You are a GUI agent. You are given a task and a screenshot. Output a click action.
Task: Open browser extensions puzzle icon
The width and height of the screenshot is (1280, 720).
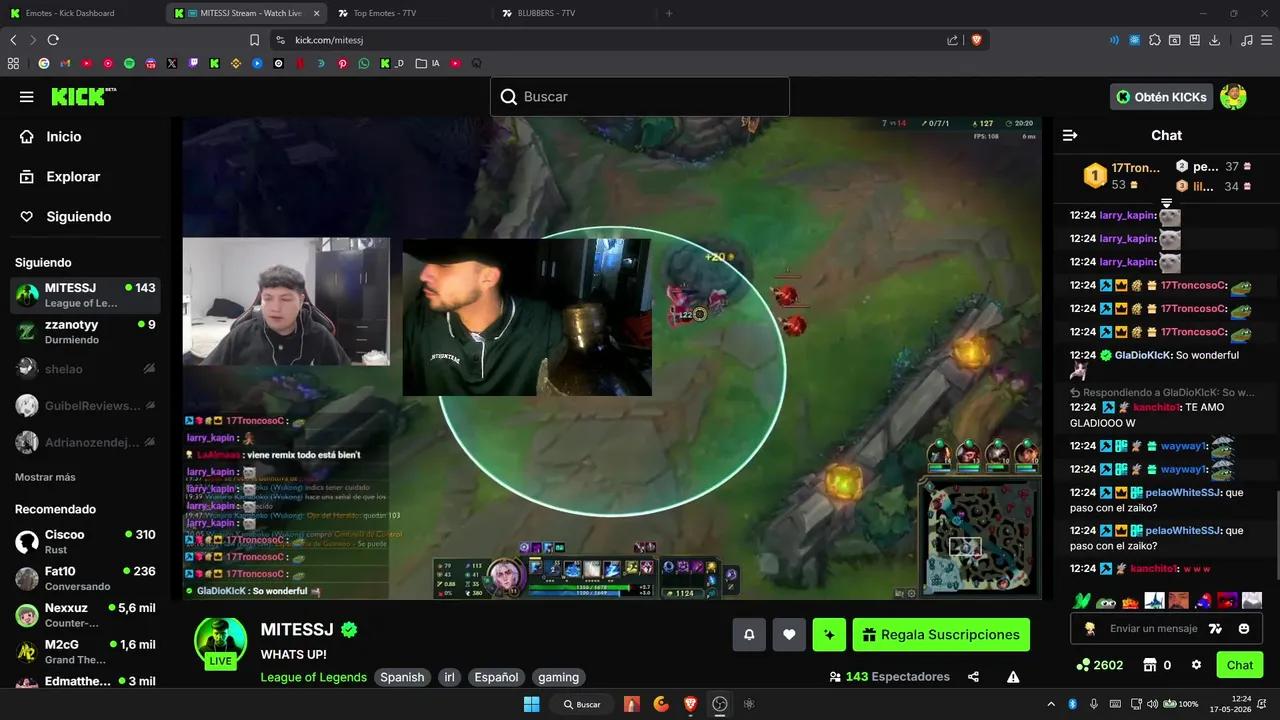point(1155,40)
